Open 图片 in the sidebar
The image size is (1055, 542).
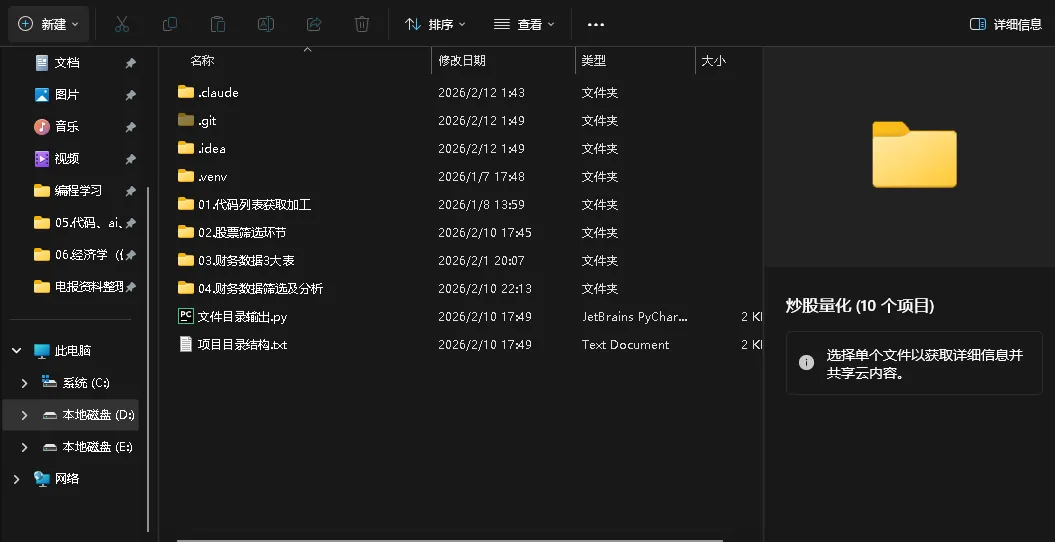[x=67, y=95]
